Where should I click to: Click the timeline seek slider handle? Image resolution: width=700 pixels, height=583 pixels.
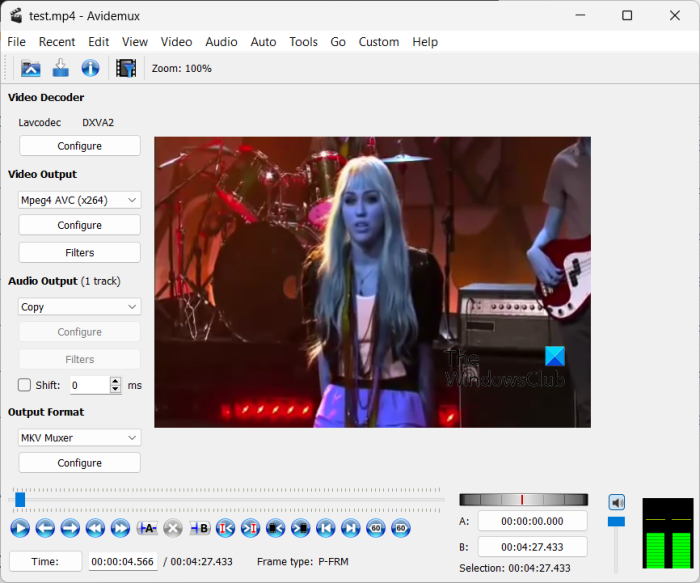tap(20, 499)
